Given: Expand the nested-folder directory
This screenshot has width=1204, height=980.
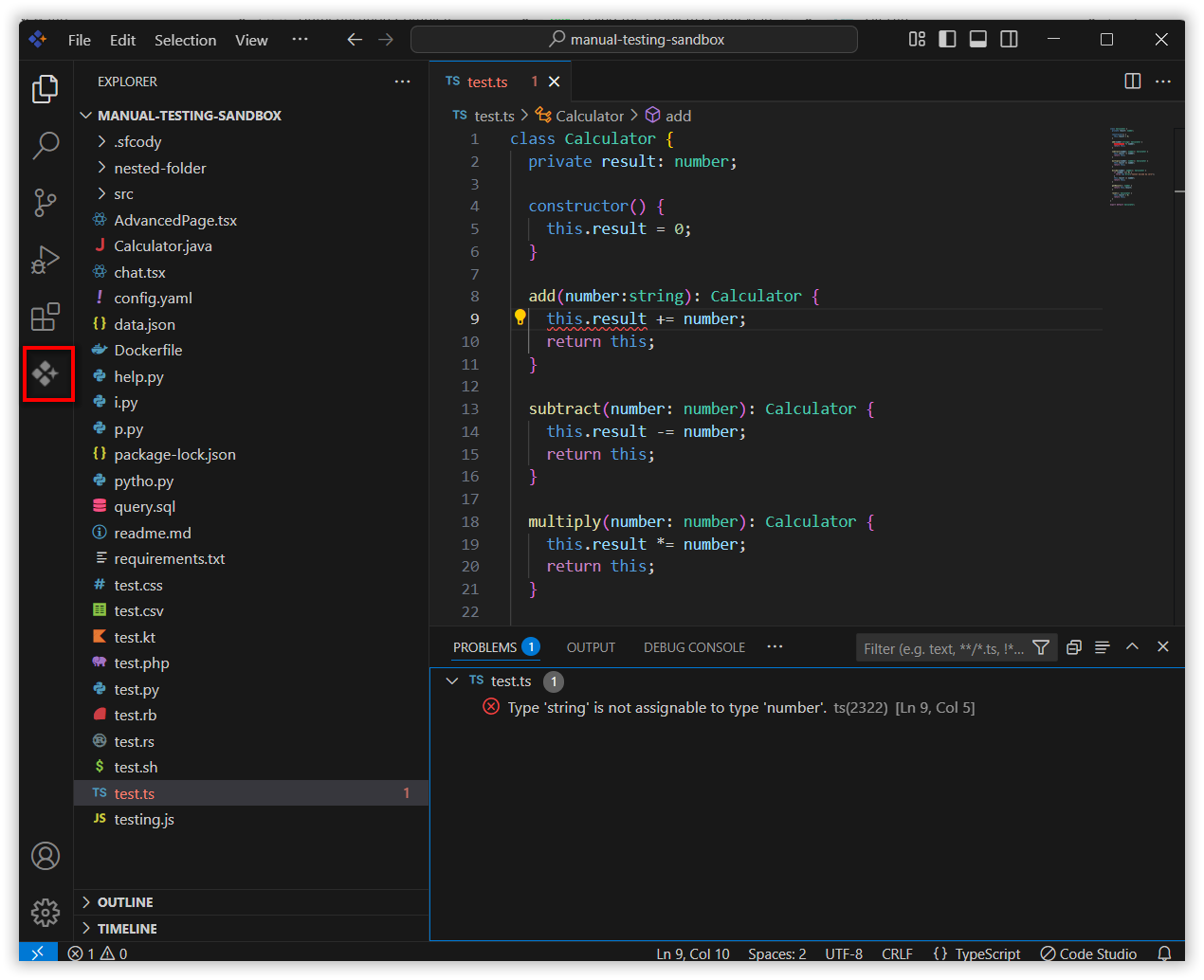Looking at the screenshot, I should 159,168.
